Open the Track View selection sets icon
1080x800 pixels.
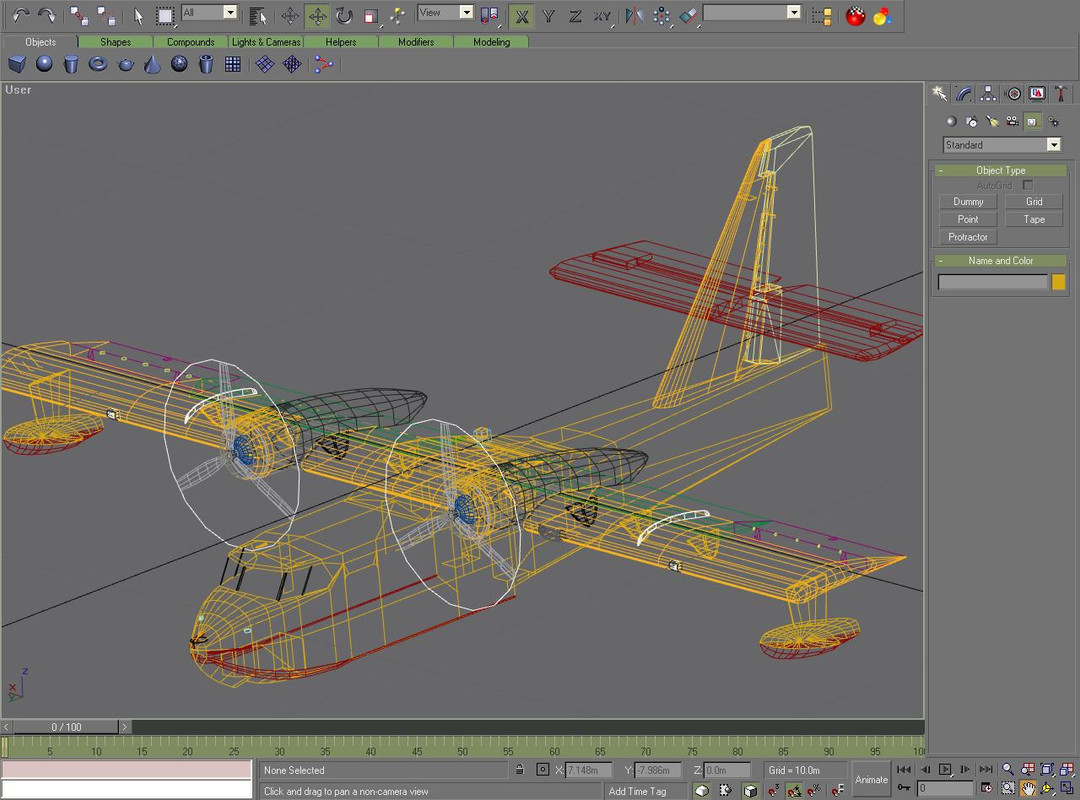coord(821,15)
